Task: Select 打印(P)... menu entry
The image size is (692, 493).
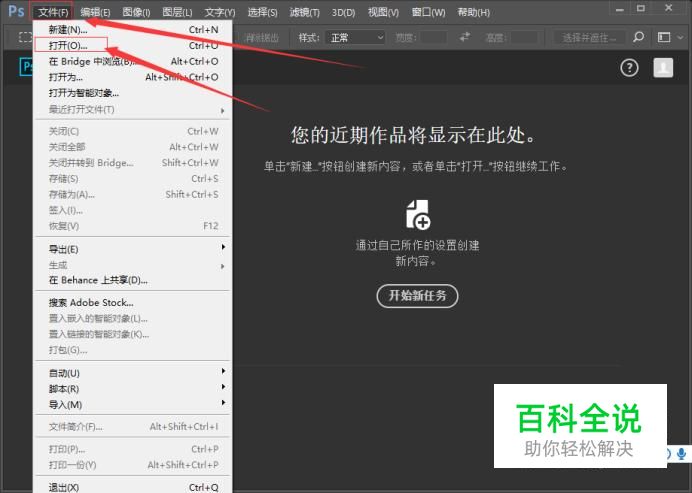Action: coord(133,449)
